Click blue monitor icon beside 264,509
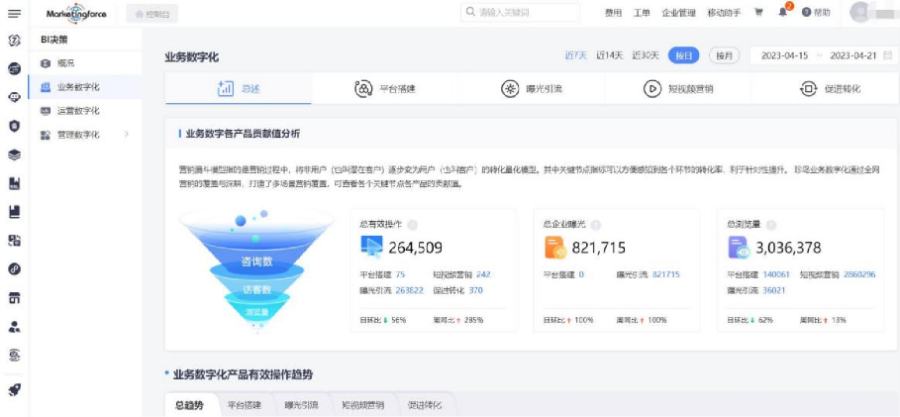The height and width of the screenshot is (417, 900). [x=371, y=247]
